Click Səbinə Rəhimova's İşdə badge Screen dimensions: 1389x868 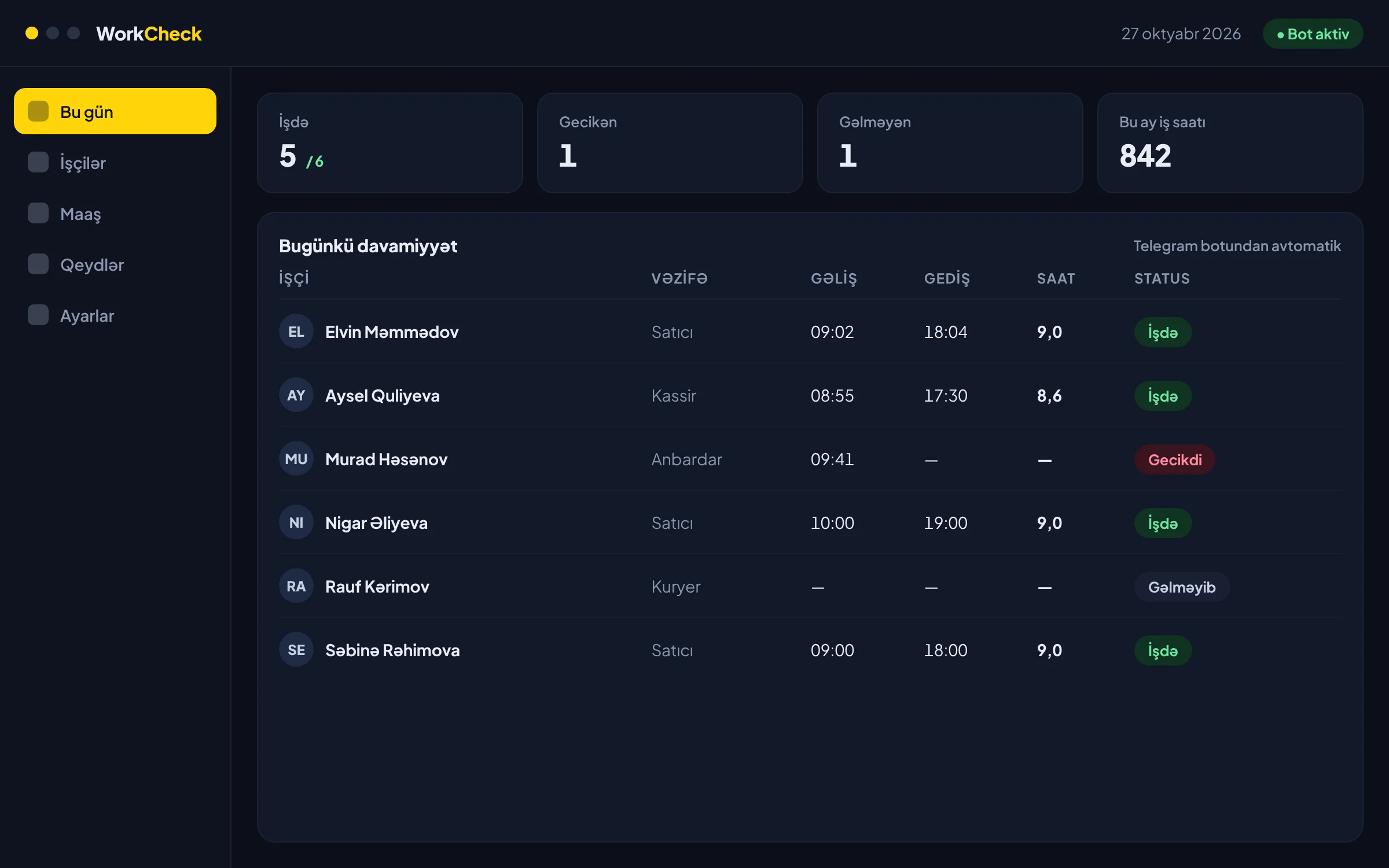pos(1163,650)
